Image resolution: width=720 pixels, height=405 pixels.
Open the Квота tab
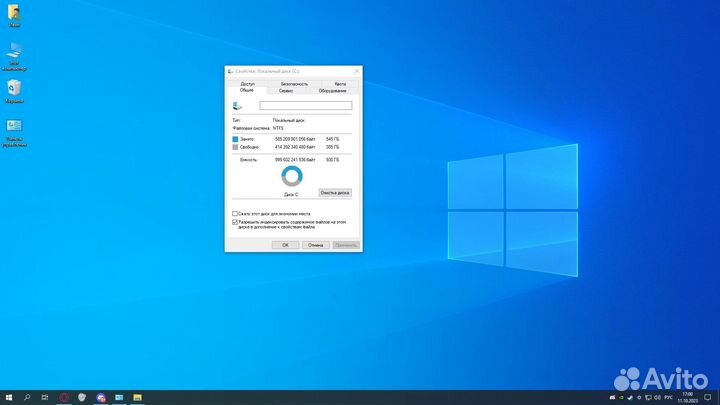[x=340, y=84]
